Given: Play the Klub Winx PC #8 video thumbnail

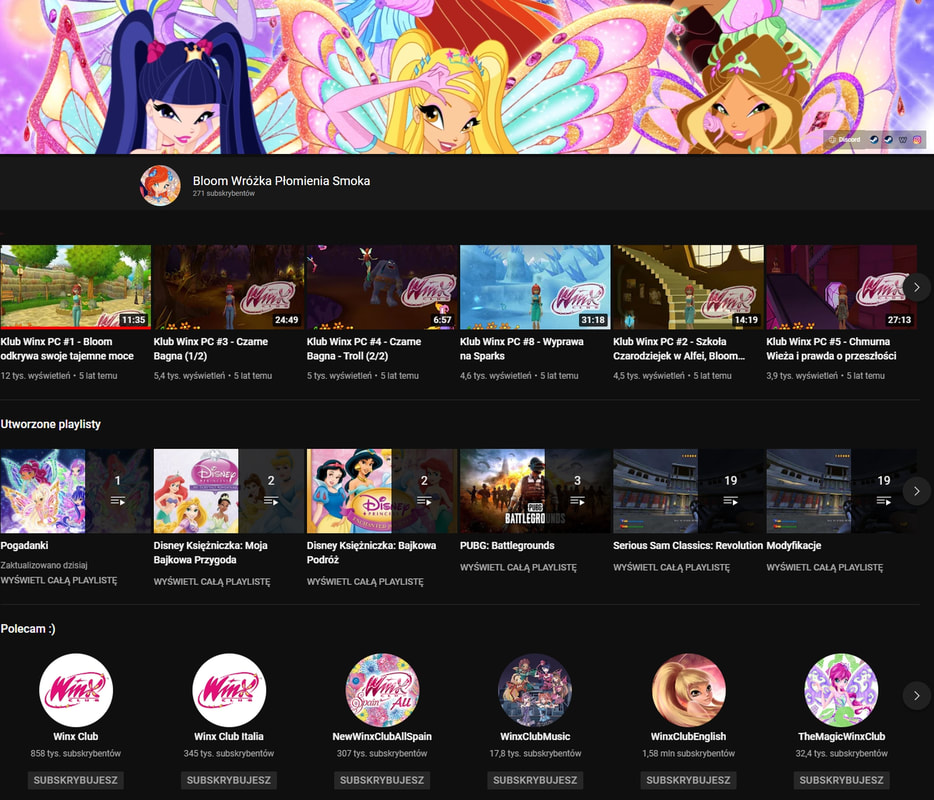Looking at the screenshot, I should tap(535, 287).
